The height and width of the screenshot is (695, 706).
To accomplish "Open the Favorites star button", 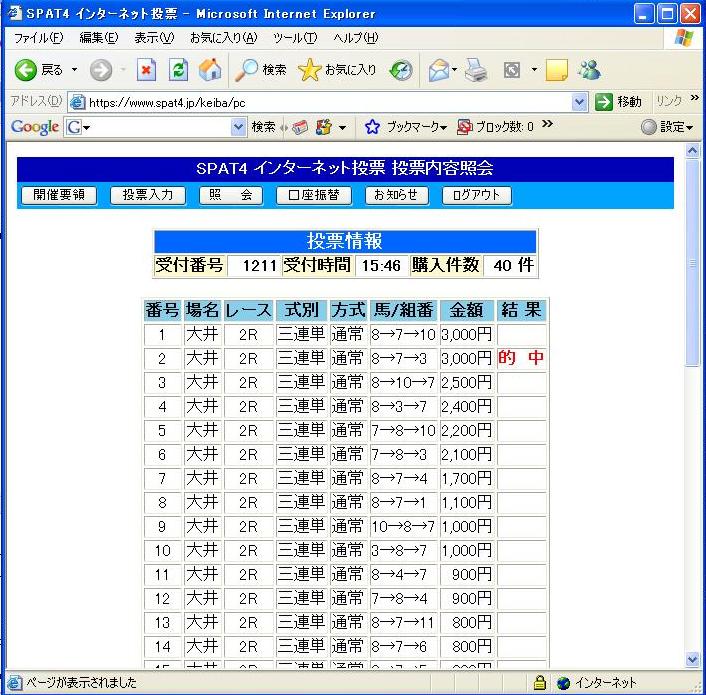I will 337,70.
